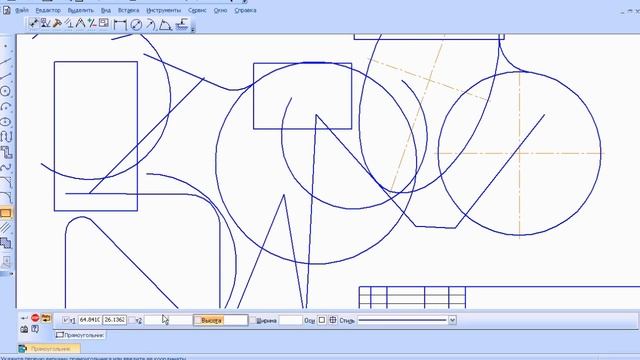Select the Circle tool in left toolbar
This screenshot has width=640, height=360.
point(6,91)
